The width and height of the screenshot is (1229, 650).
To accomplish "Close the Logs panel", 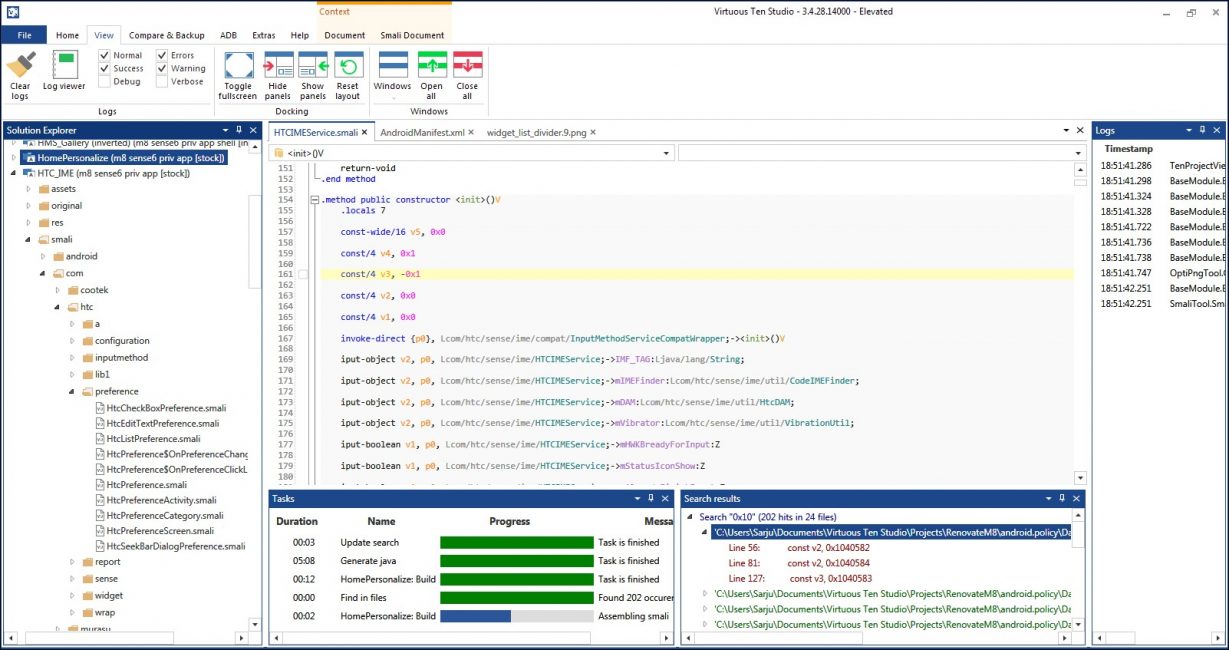I will tap(1217, 130).
